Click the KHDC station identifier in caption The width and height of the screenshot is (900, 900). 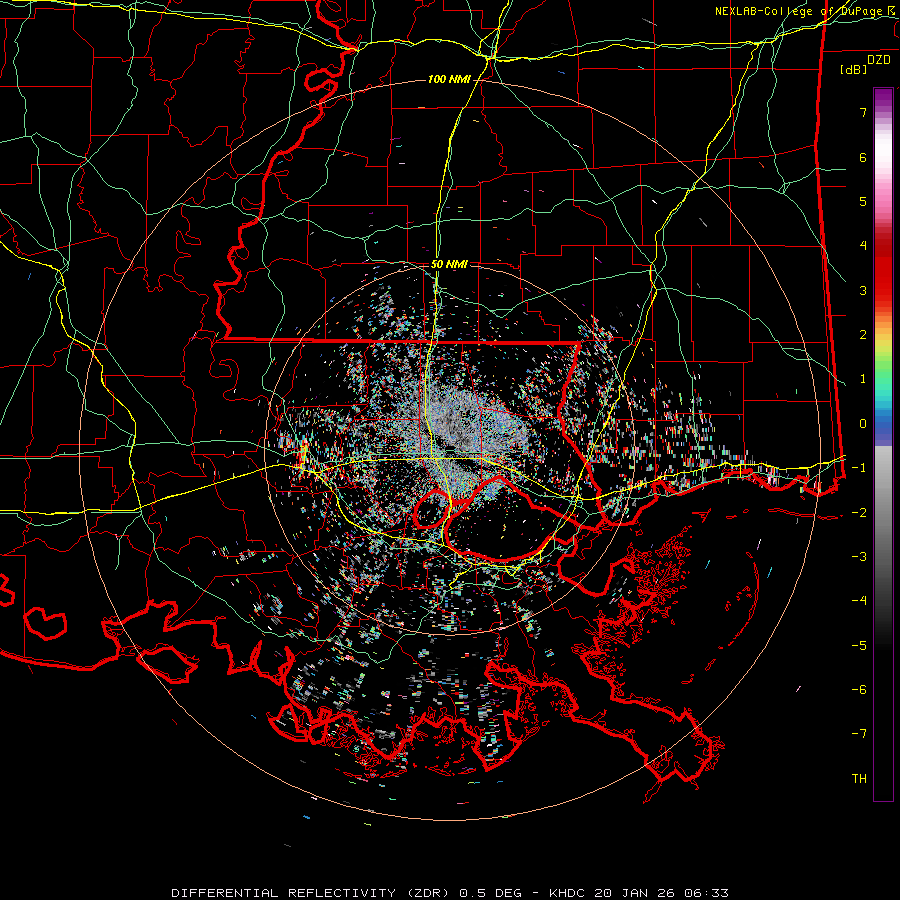567,893
